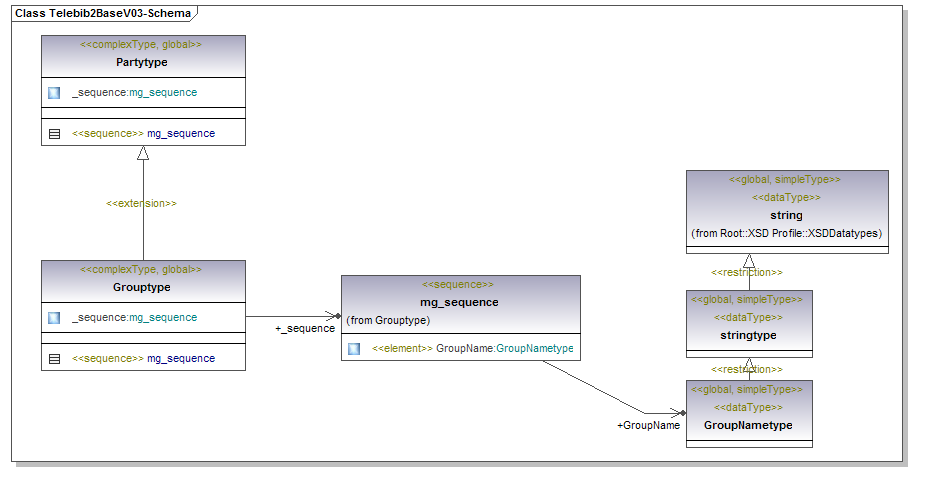Click the +GroupName association role label
Screen dimensions: 929x482
pos(648,425)
